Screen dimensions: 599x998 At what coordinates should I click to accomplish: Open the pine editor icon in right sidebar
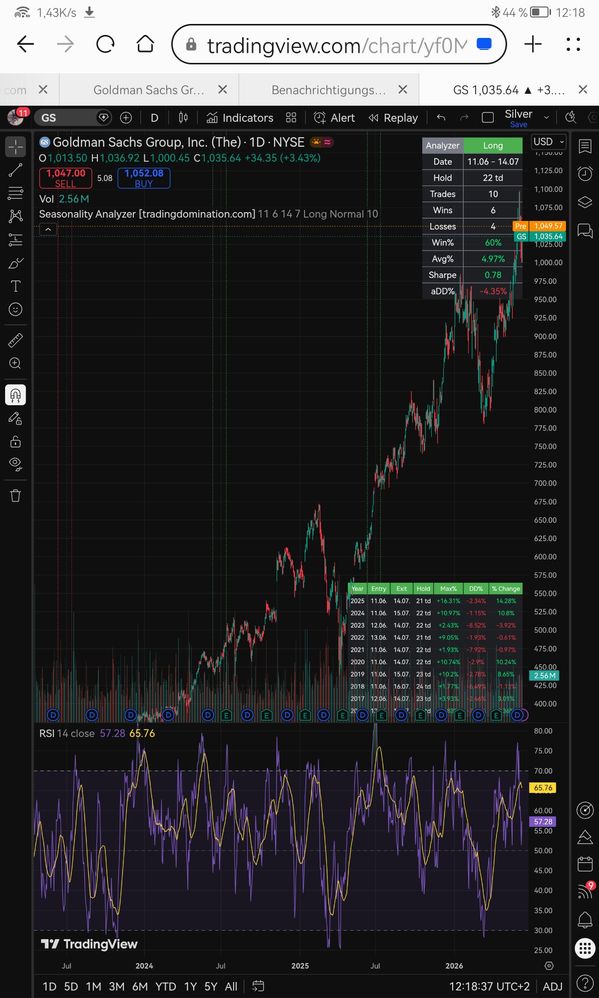(x=584, y=837)
